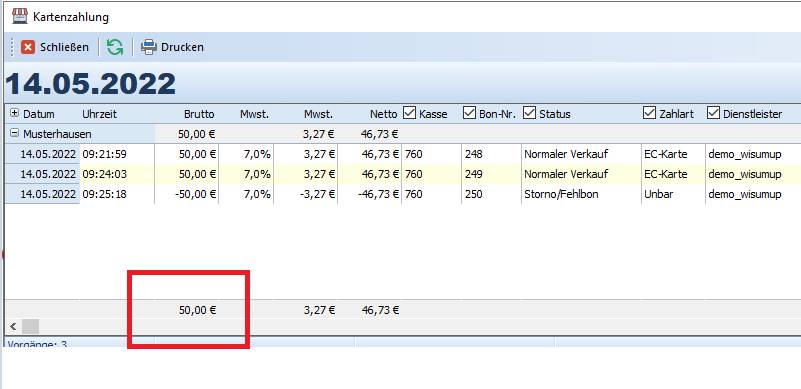The height and width of the screenshot is (389, 801).
Task: Click the green refresh arrows icon
Action: click(x=115, y=47)
